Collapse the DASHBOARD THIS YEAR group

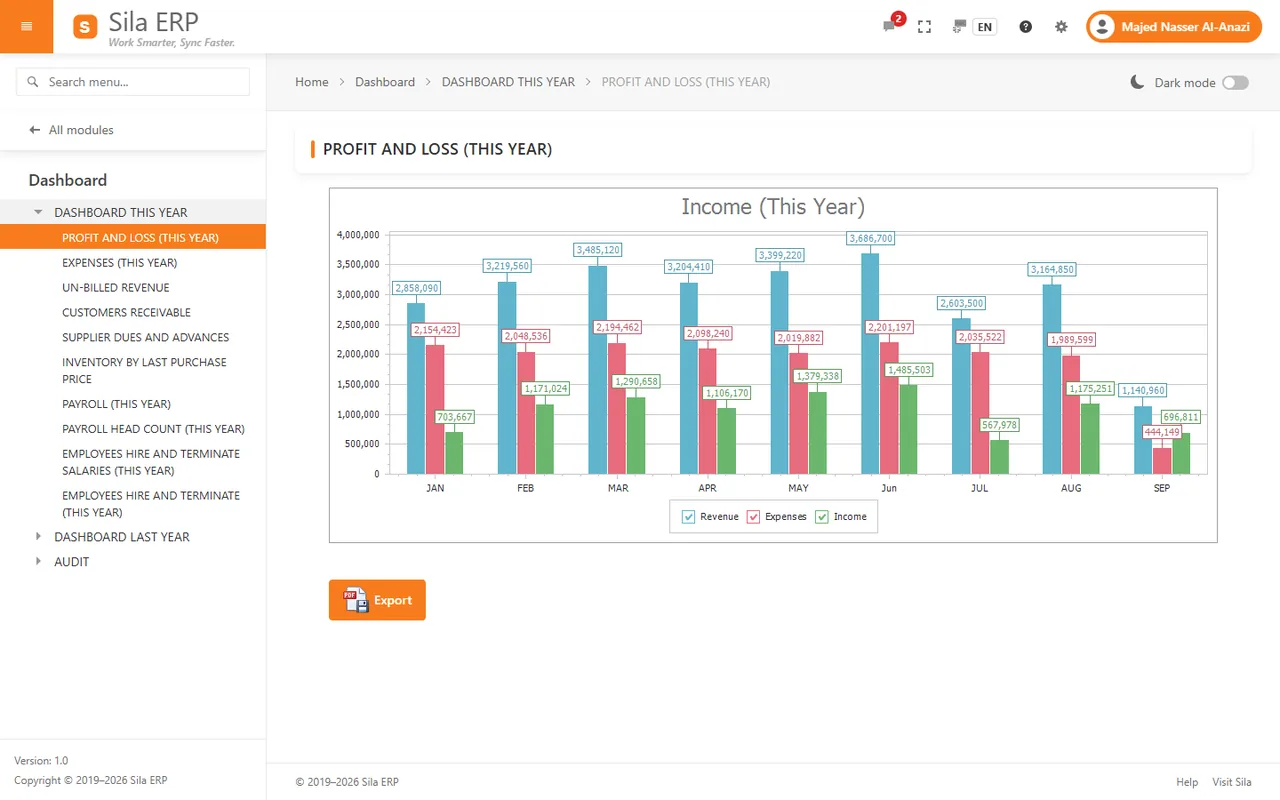39,212
